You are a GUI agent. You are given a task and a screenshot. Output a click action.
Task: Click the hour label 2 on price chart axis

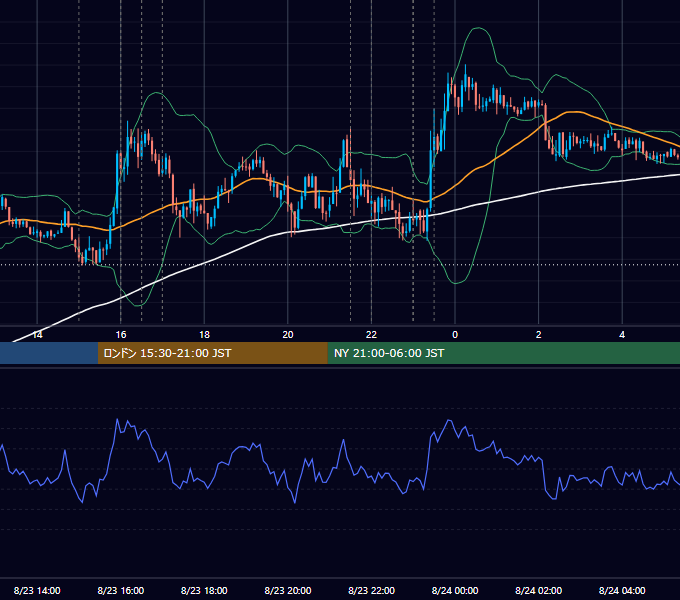click(x=538, y=335)
